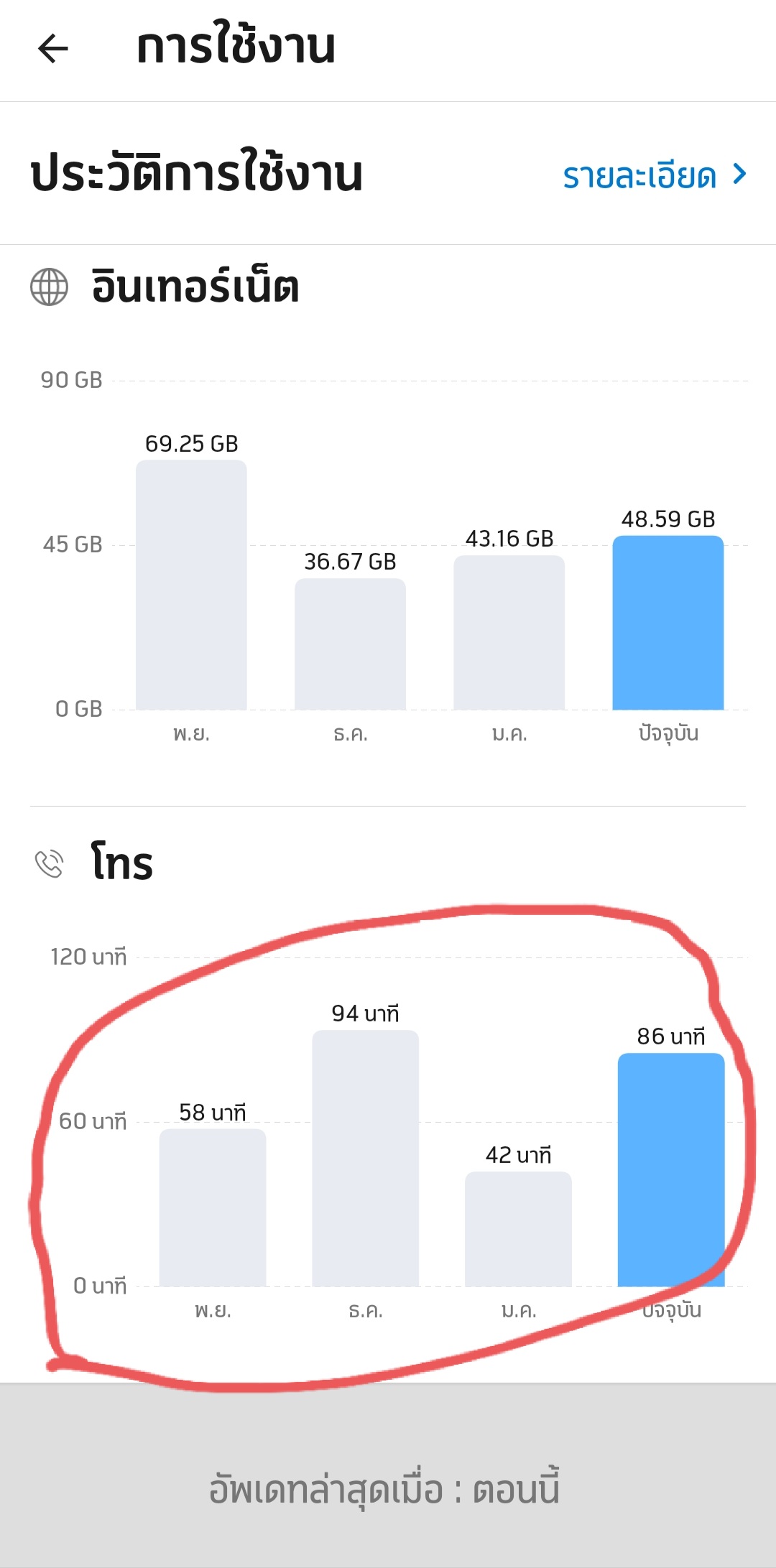Open the รายละเอียด details link
This screenshot has width=776, height=1568.
(639, 175)
